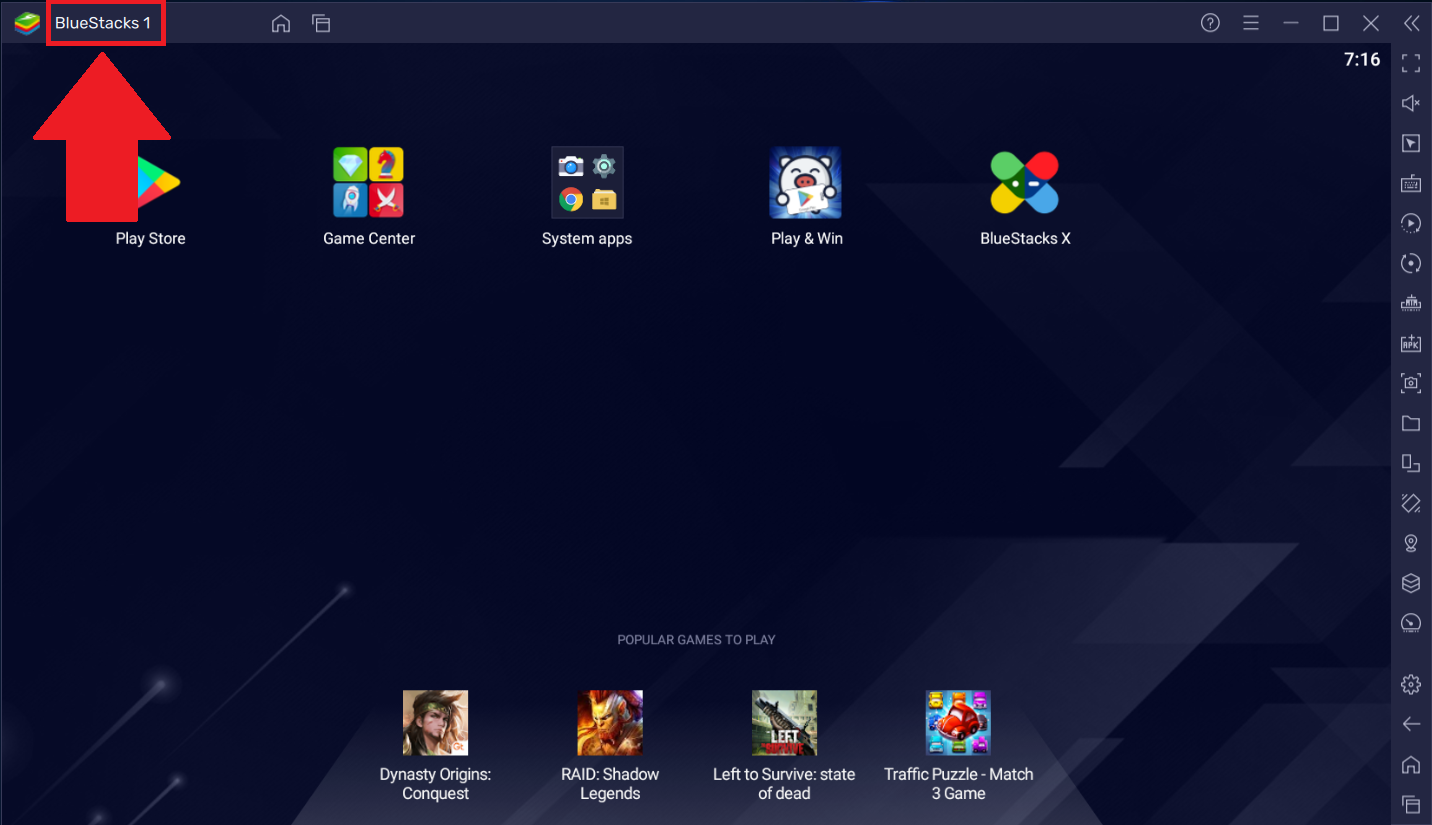
Task: Minimize the BlueStacks window
Action: (x=1291, y=23)
